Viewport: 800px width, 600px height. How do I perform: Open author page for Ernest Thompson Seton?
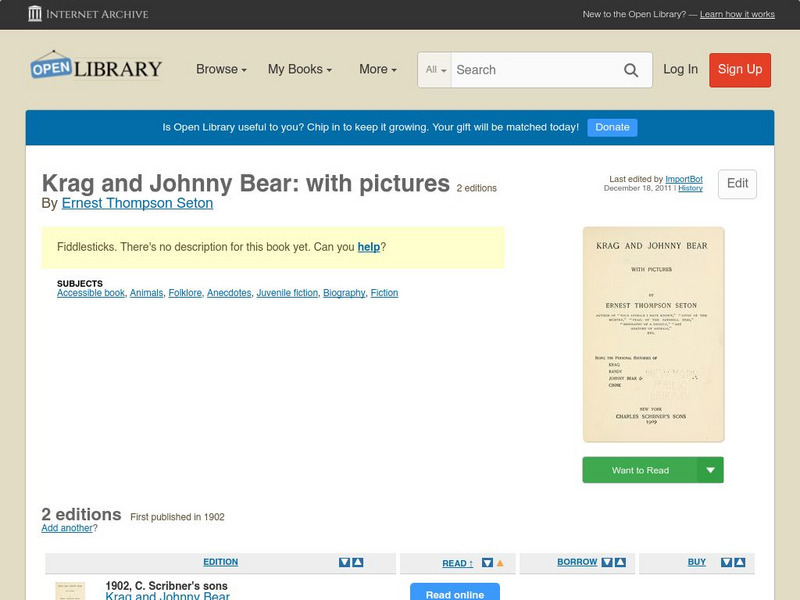(134, 203)
